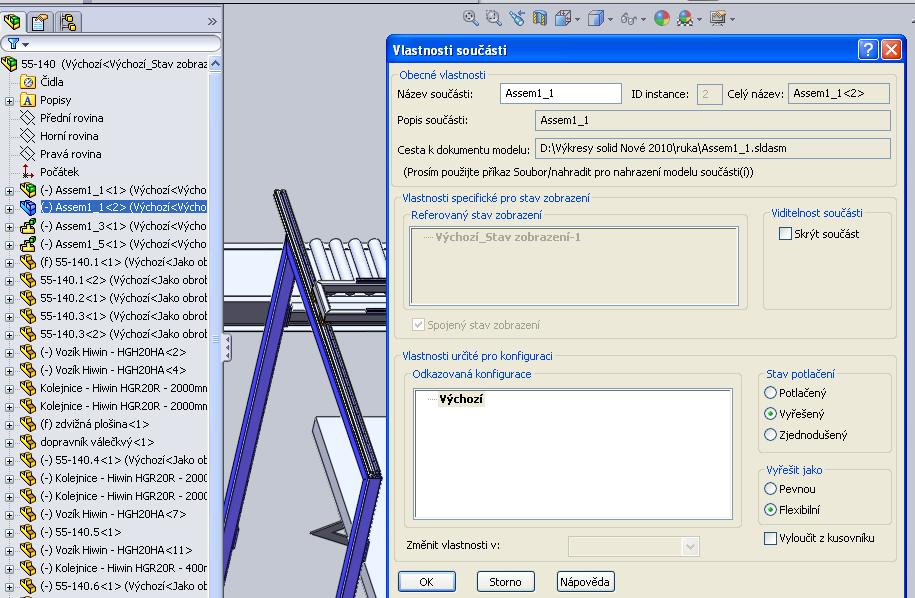Activate the Section View icon

tap(540, 17)
